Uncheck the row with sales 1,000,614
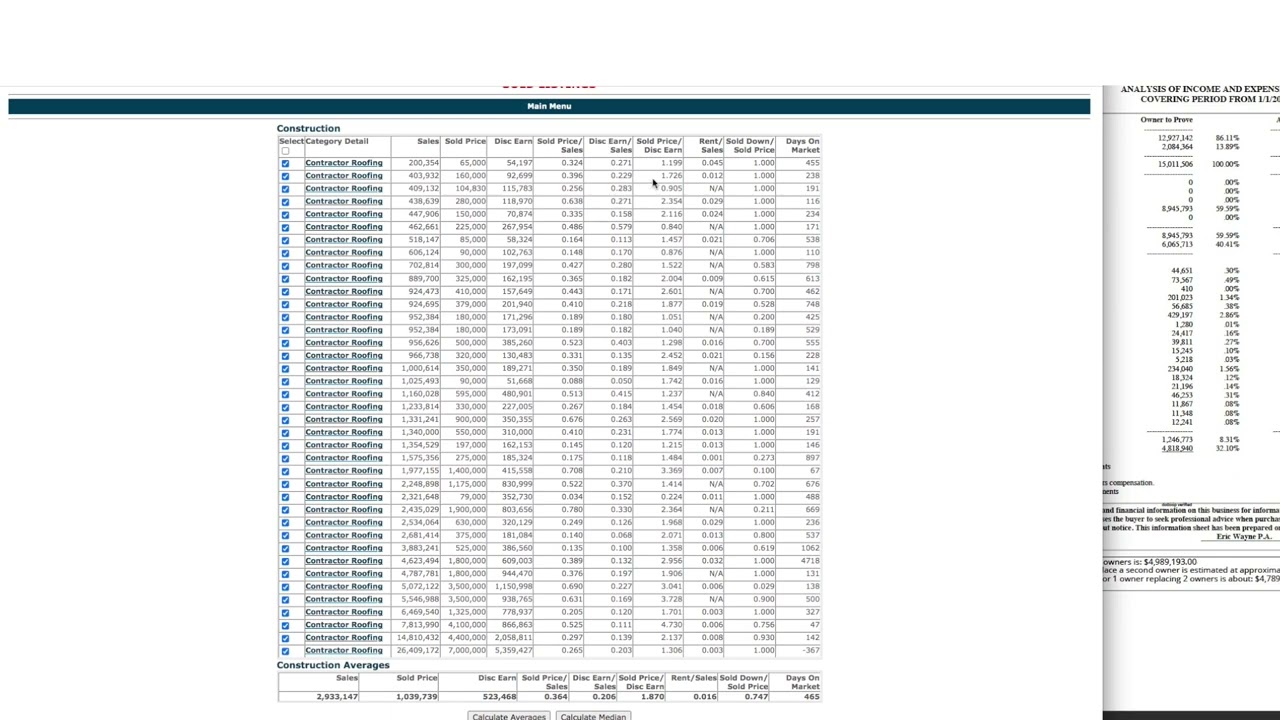 coord(285,369)
